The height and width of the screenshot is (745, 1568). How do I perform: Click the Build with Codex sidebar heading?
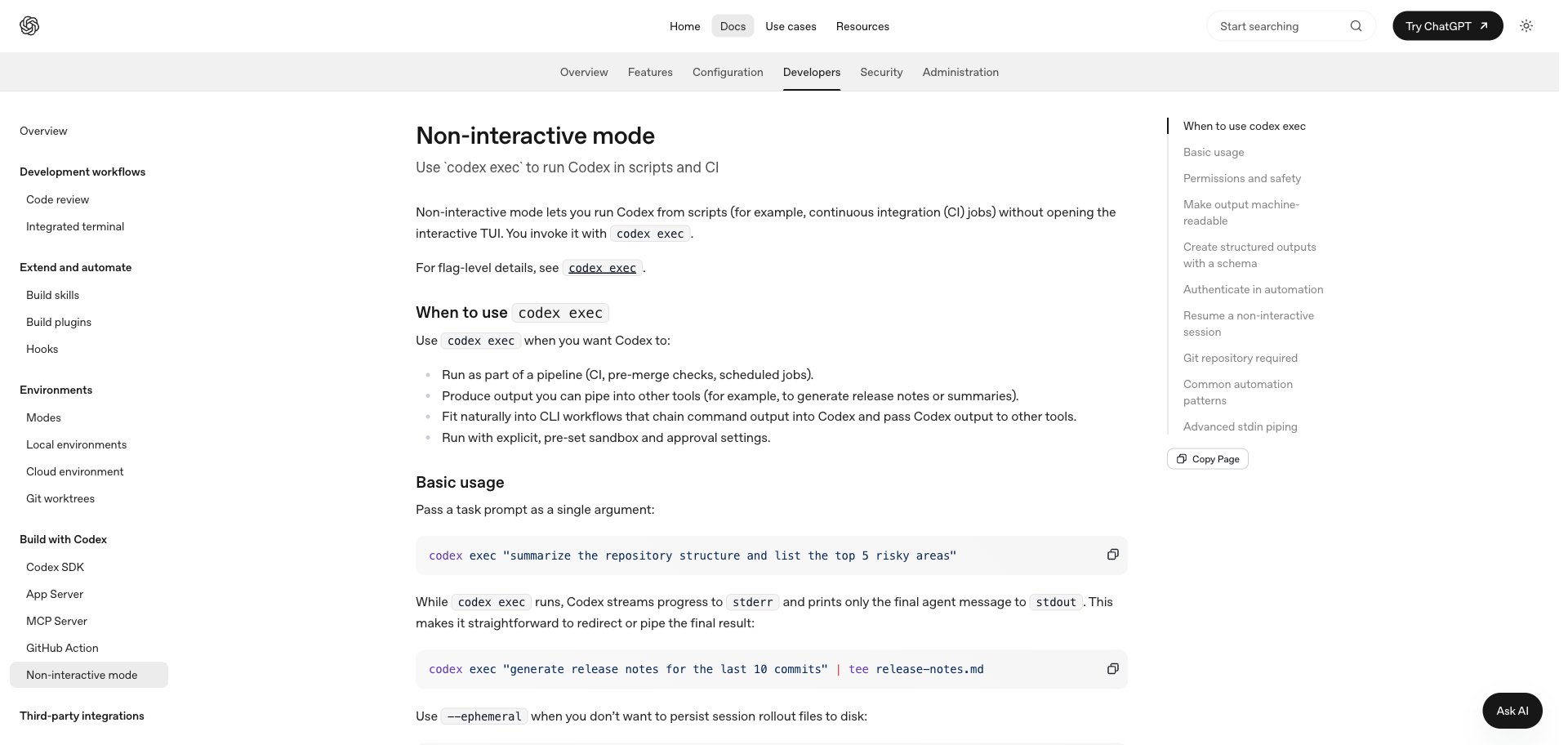point(63,539)
